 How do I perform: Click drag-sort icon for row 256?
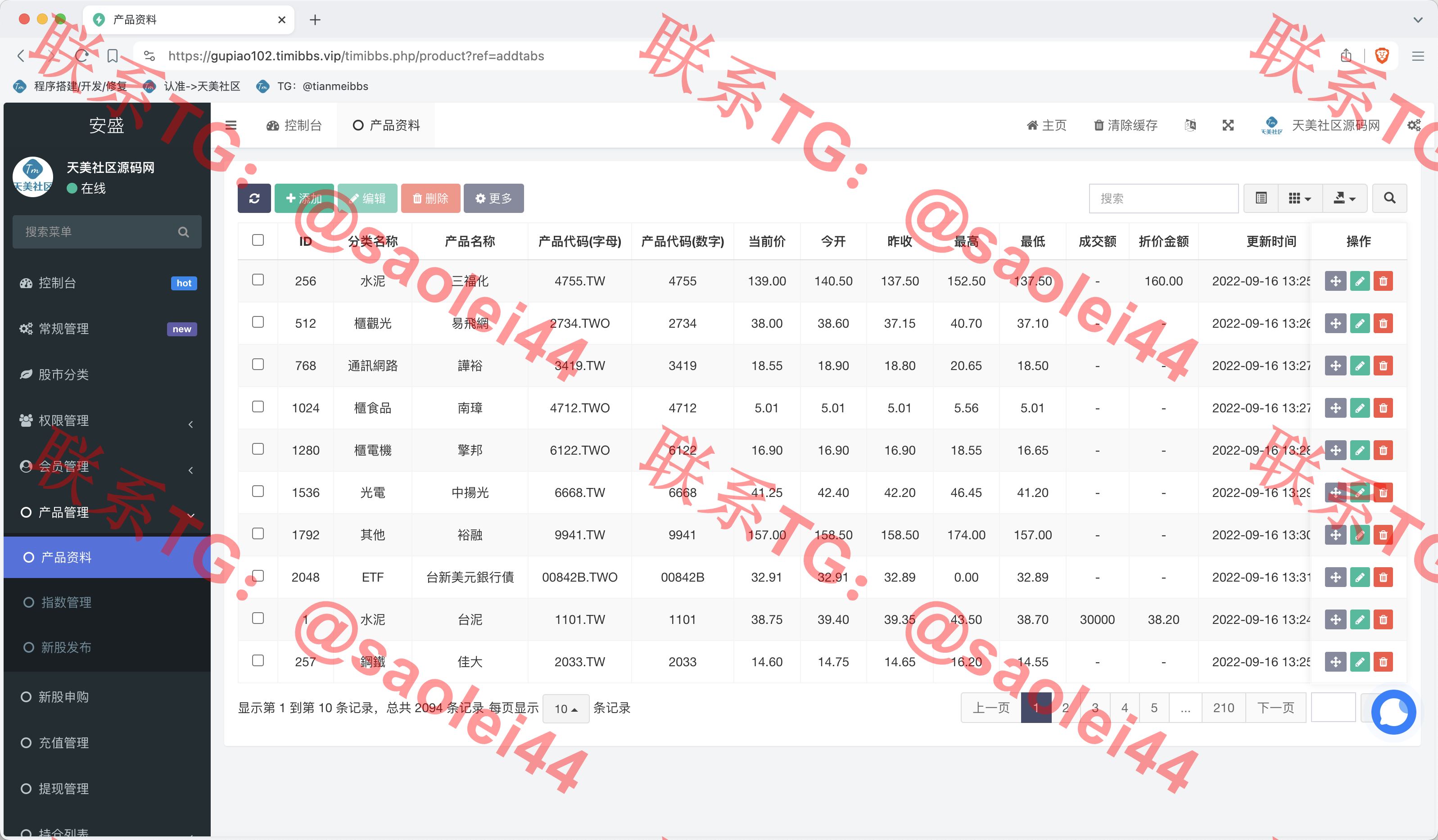coord(1335,281)
